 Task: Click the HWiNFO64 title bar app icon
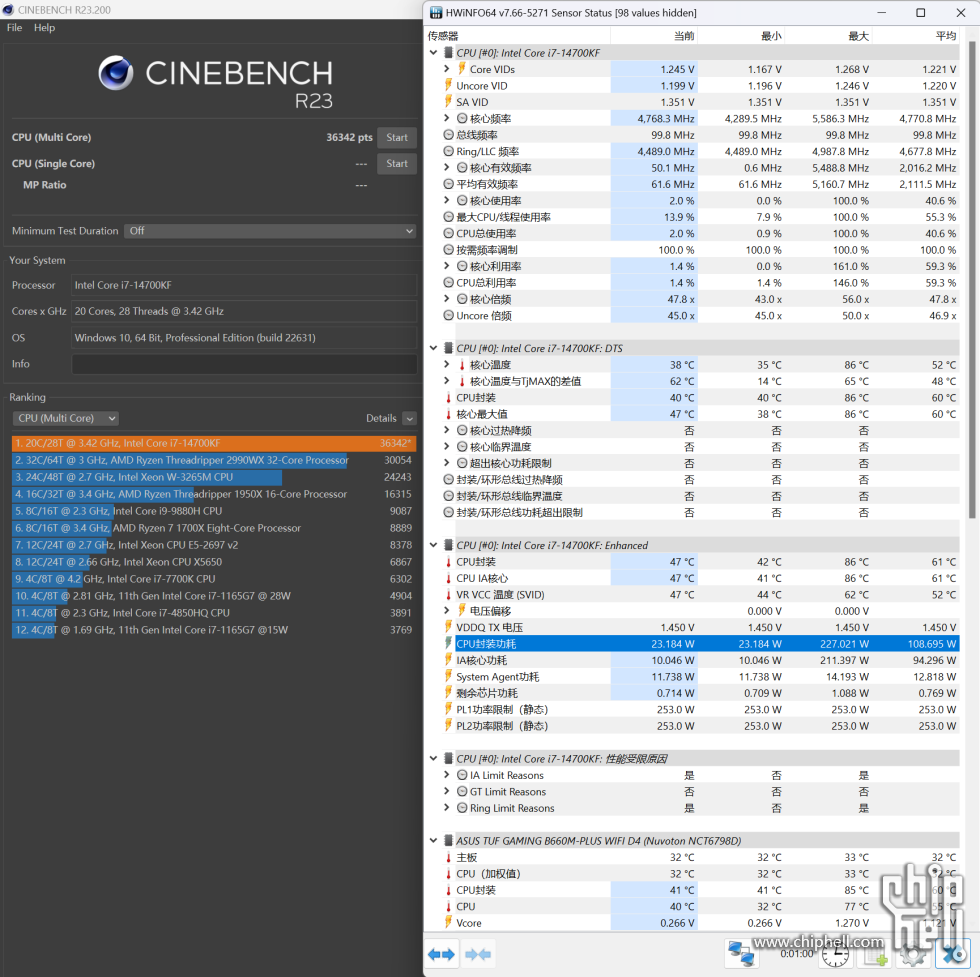(x=436, y=13)
